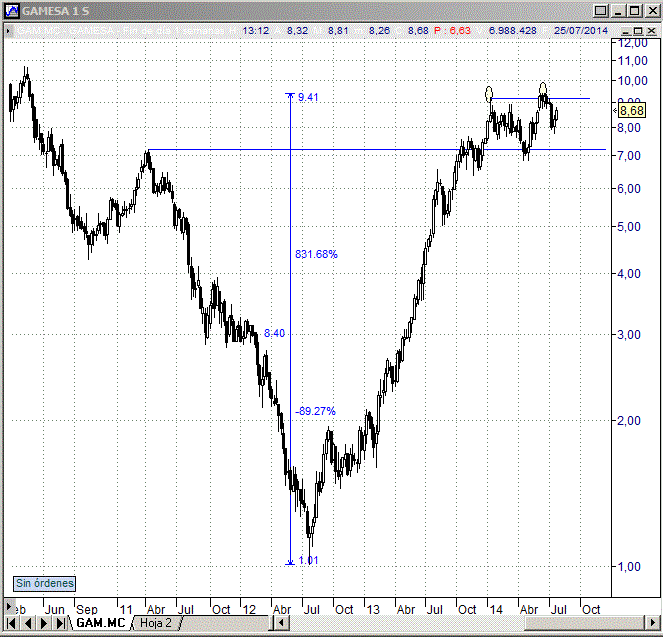Click the 13:12 time value
Screen dimensions: 663x637
256,30
